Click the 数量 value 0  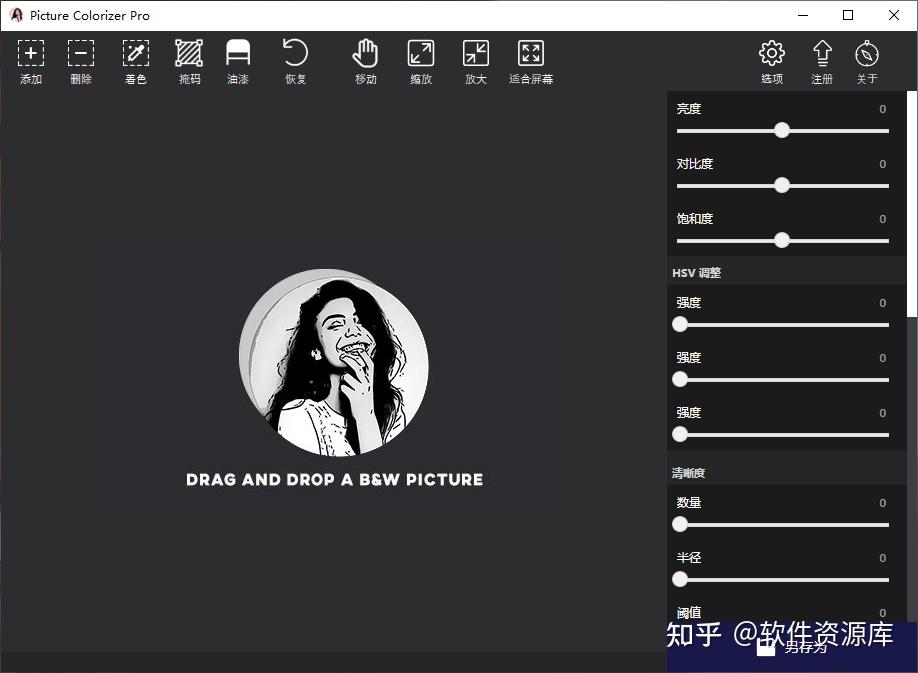coord(882,503)
